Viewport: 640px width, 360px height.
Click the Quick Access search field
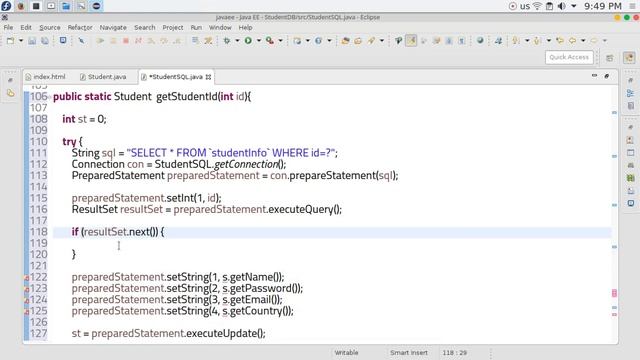point(569,57)
